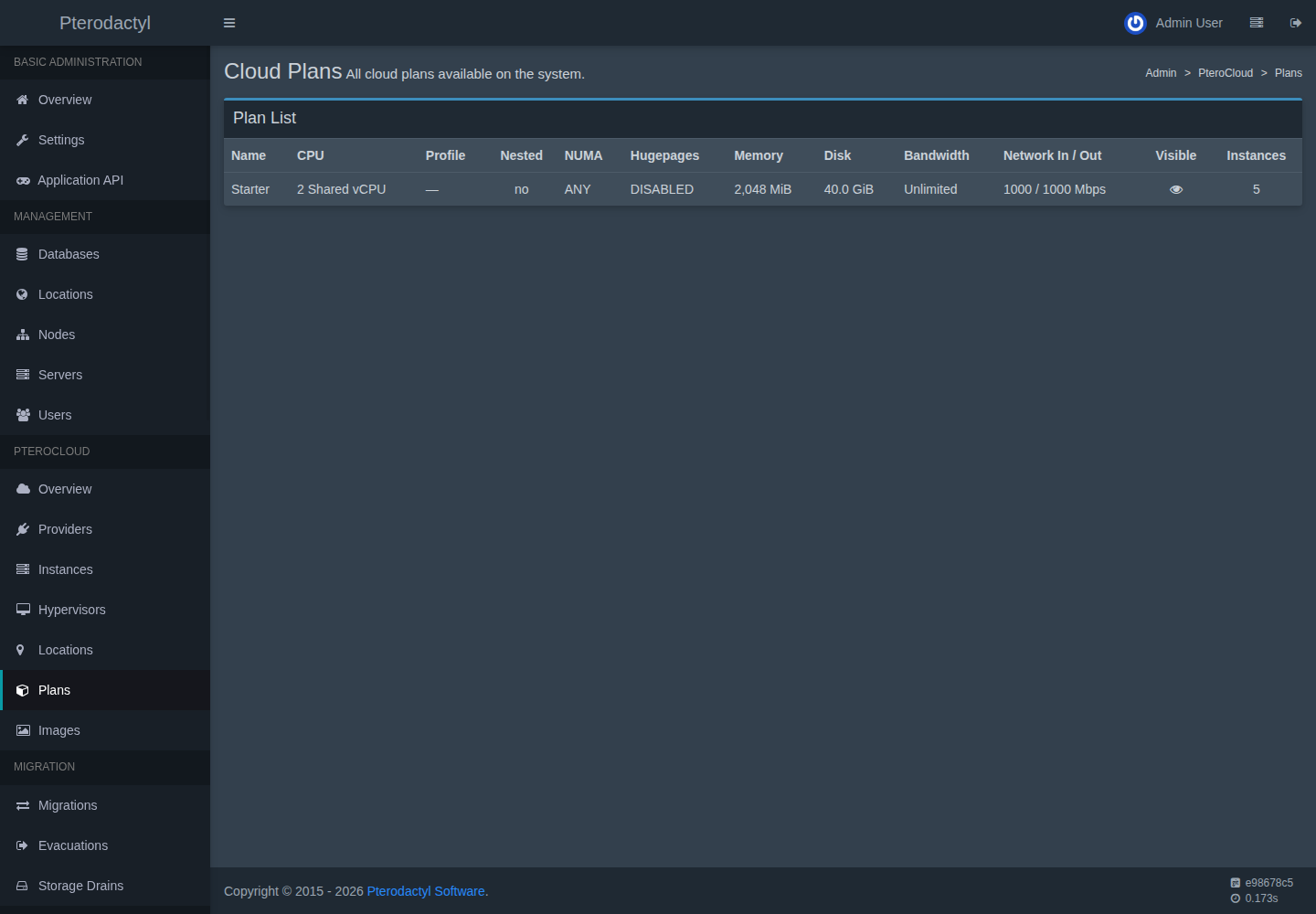Viewport: 1316px width, 914px height.
Task: Click the Memory column header
Action: 759,155
